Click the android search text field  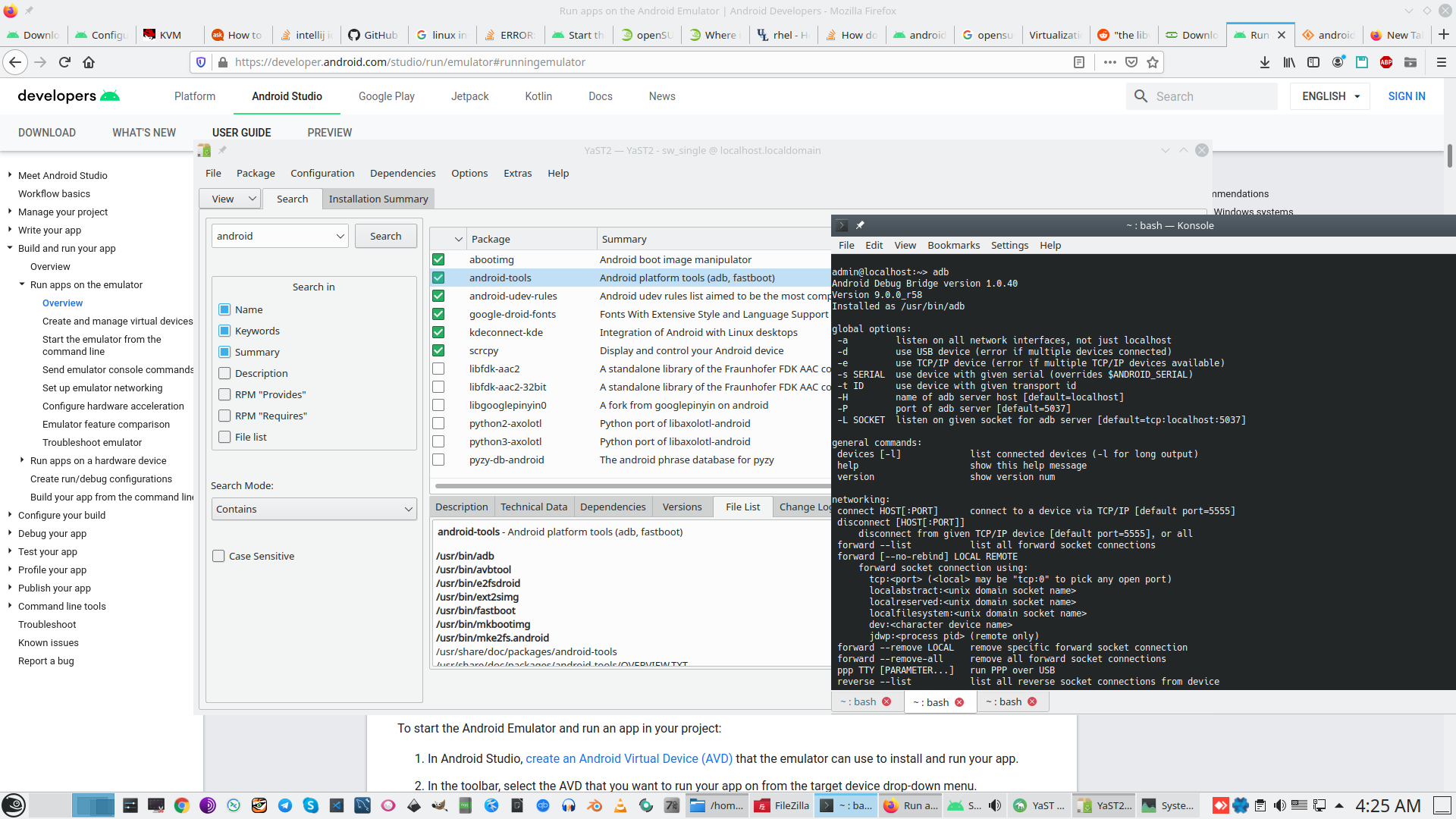(271, 236)
